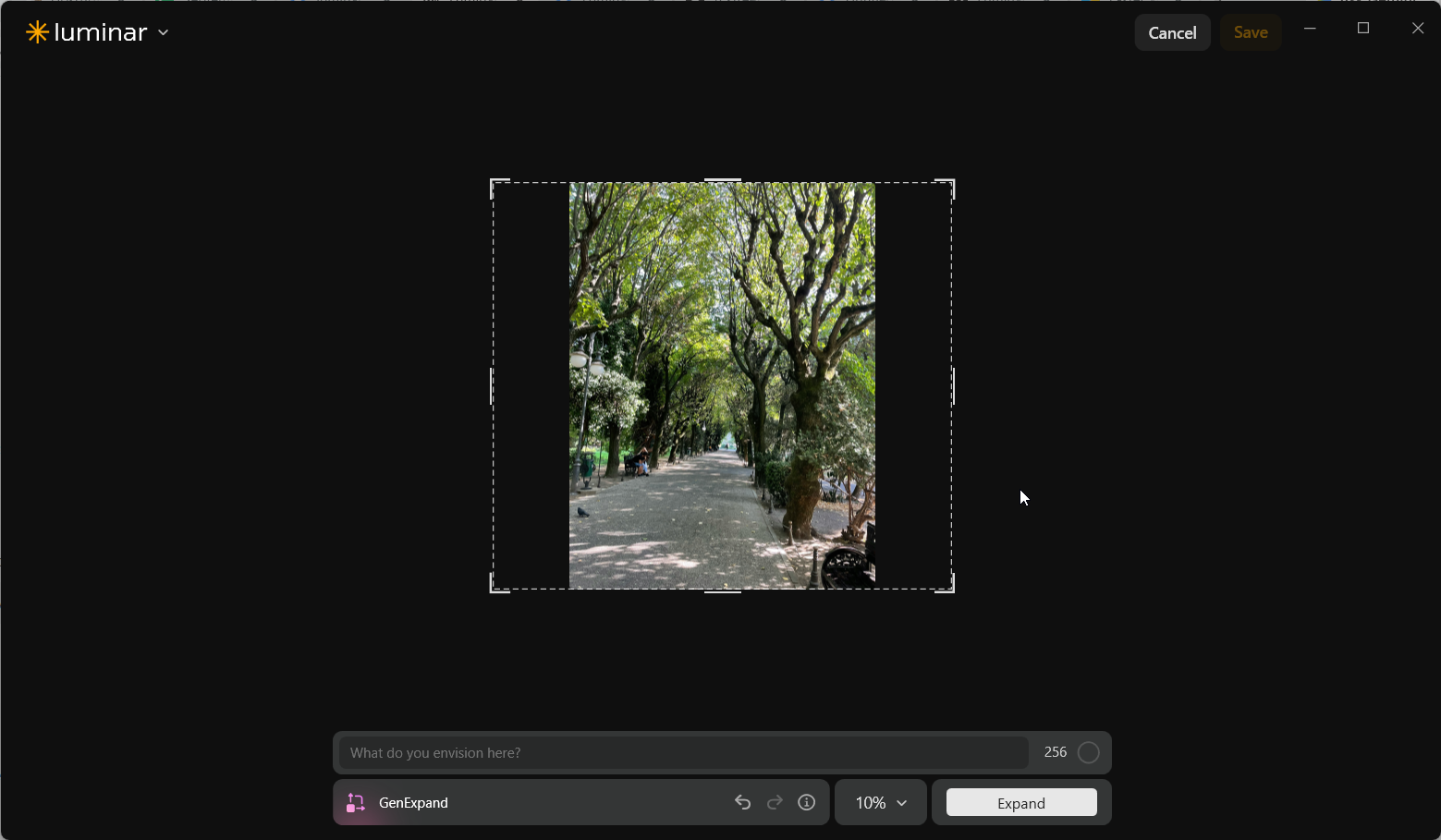Click the Cancel button
Screen dimensions: 1441x840
pyautogui.click(x=1172, y=32)
